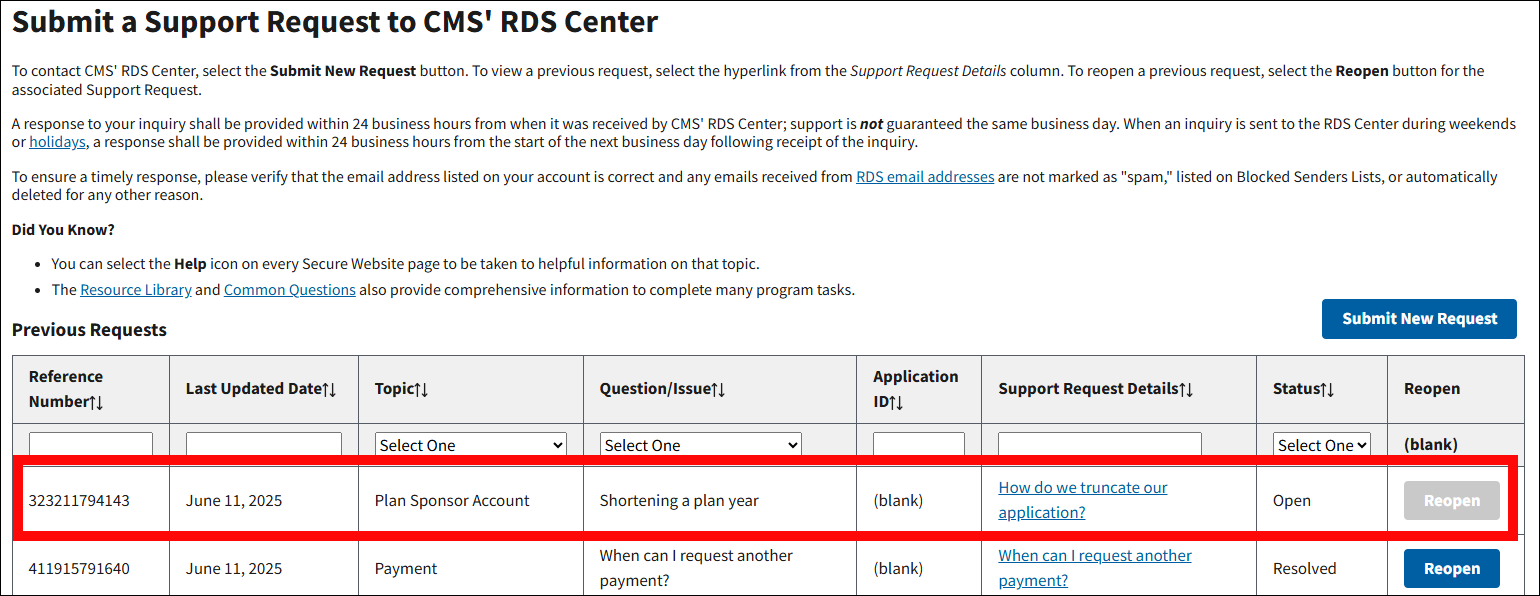Sort table by Last Updated Date
Screen dimensions: 1540x596
point(329,389)
